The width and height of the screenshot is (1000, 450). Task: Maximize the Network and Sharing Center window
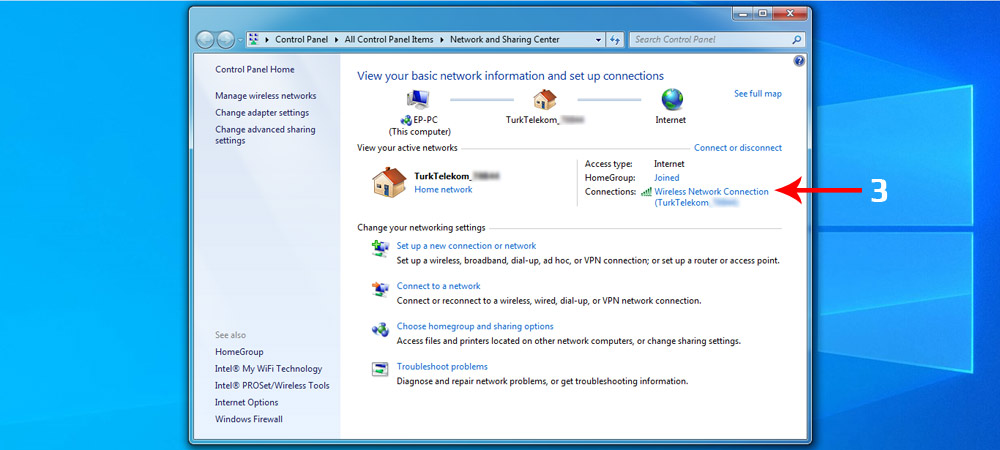tap(762, 13)
